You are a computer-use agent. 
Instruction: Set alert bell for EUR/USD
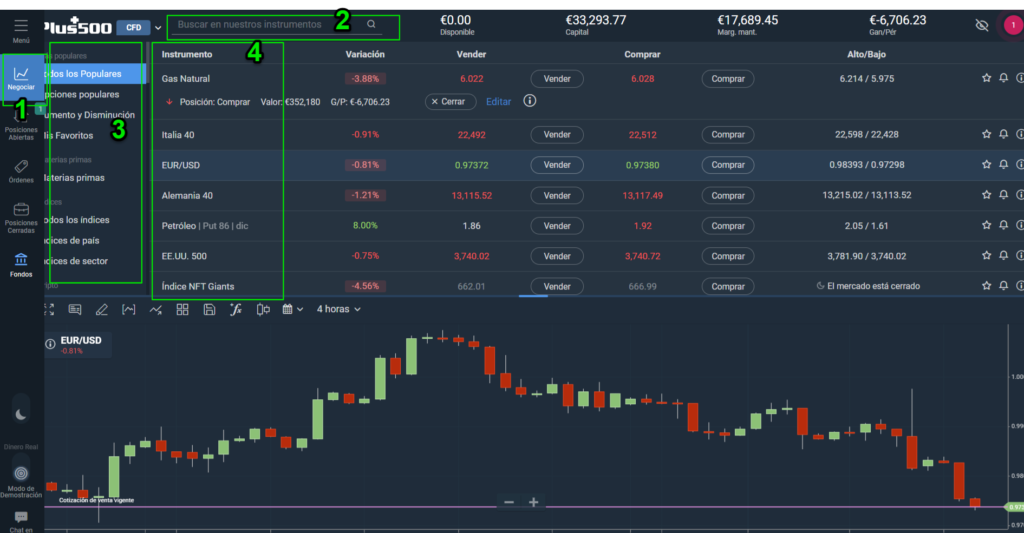click(x=1004, y=164)
